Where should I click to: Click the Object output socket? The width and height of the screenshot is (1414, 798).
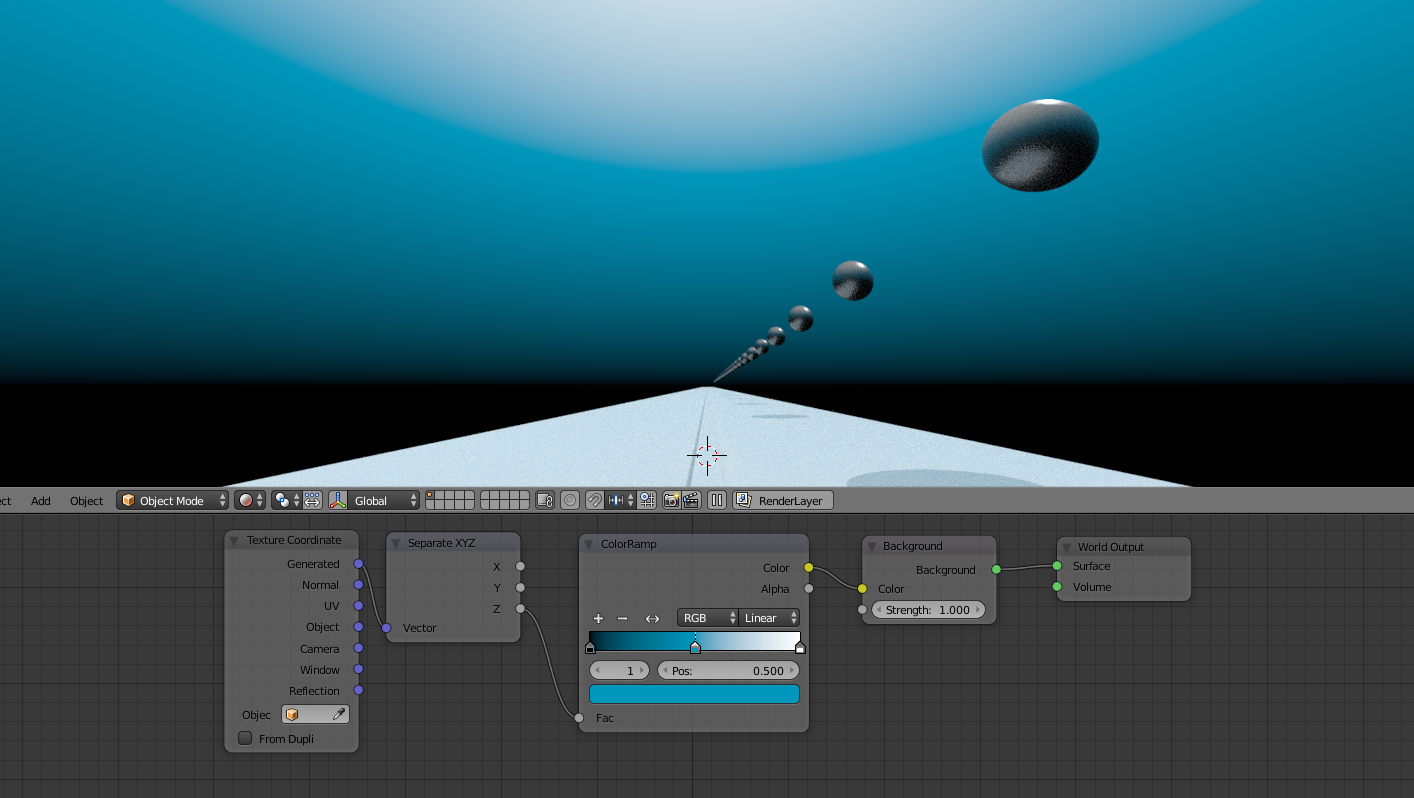click(358, 627)
